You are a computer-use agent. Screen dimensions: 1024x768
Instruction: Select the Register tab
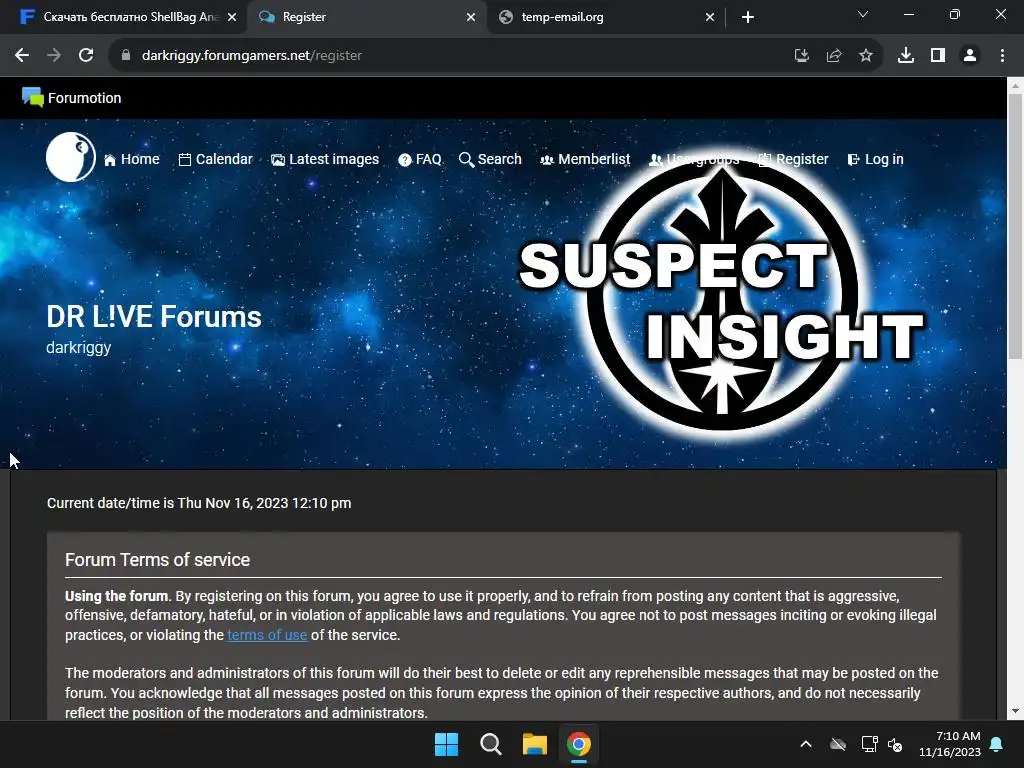coord(366,17)
